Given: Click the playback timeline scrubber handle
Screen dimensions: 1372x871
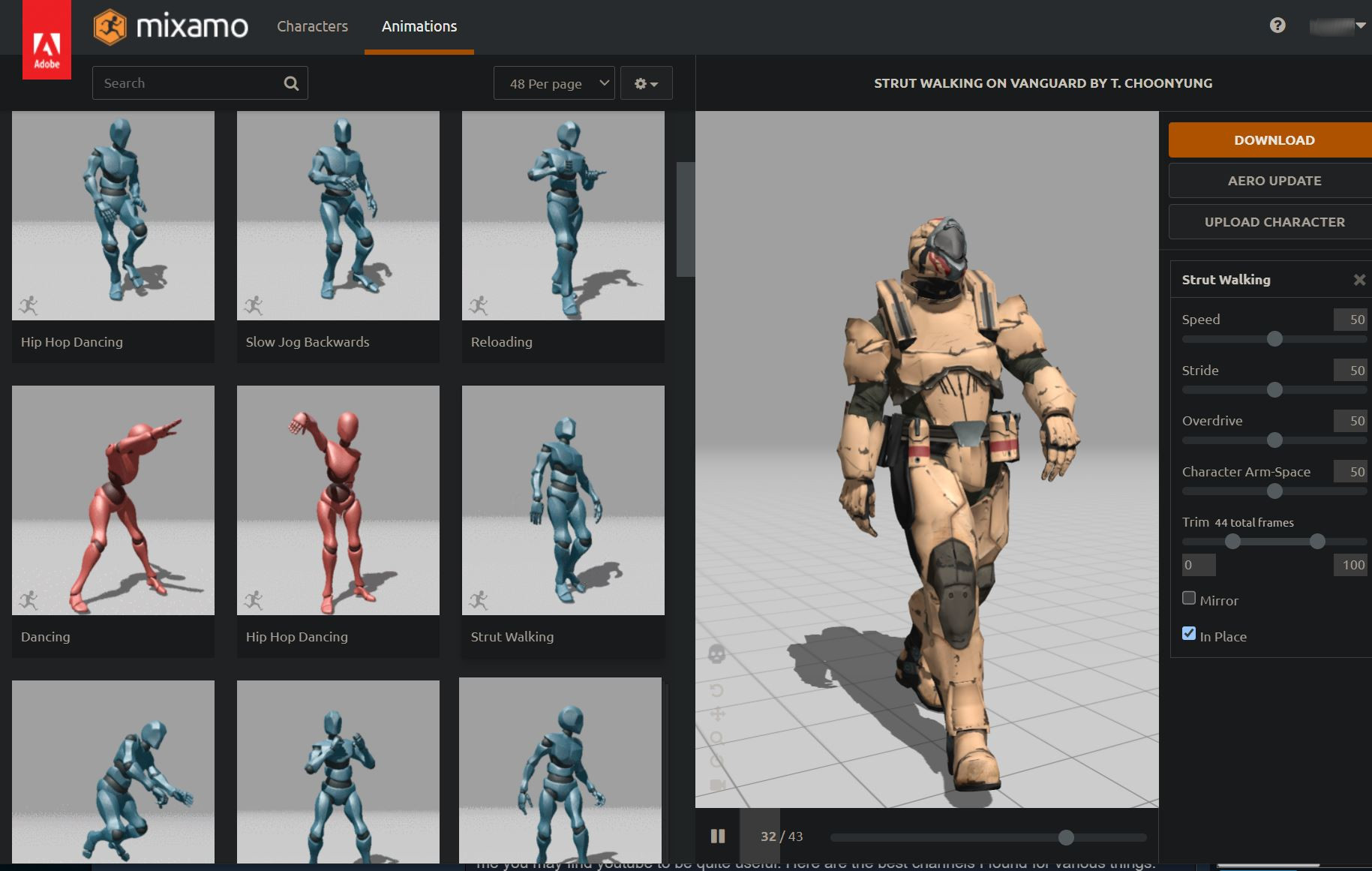Looking at the screenshot, I should 1066,837.
